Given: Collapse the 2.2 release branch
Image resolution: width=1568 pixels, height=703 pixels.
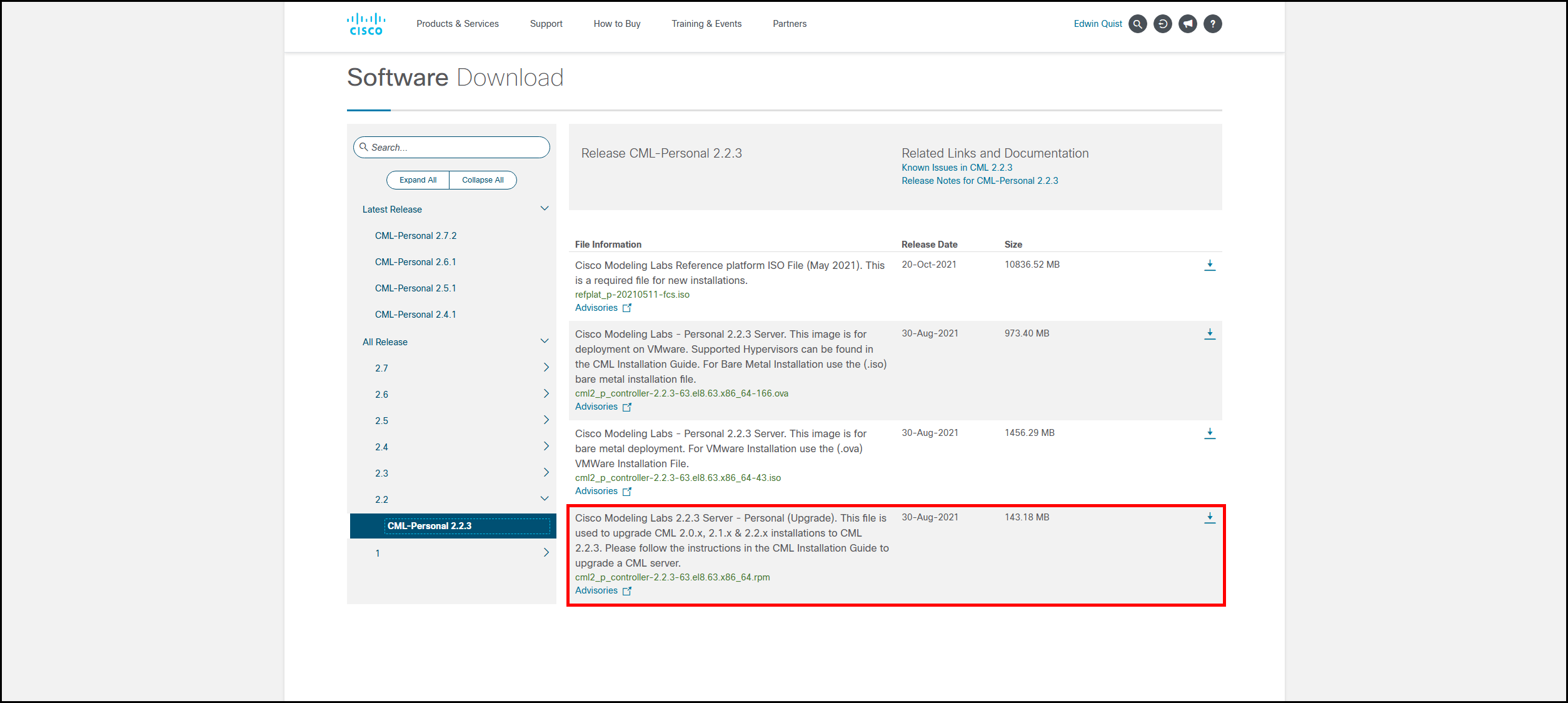Looking at the screenshot, I should 545,499.
